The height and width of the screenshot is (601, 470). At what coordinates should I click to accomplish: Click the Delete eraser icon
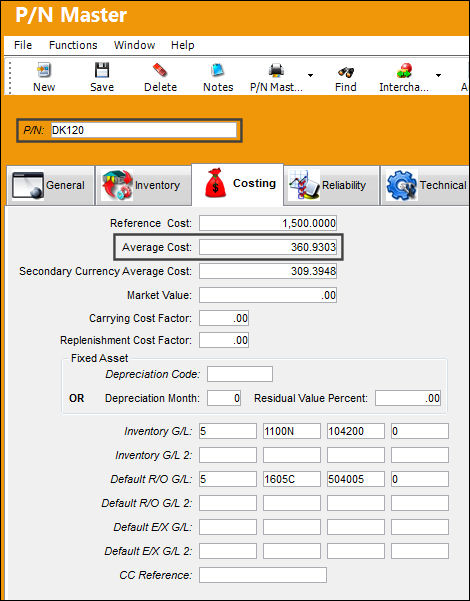[160, 71]
